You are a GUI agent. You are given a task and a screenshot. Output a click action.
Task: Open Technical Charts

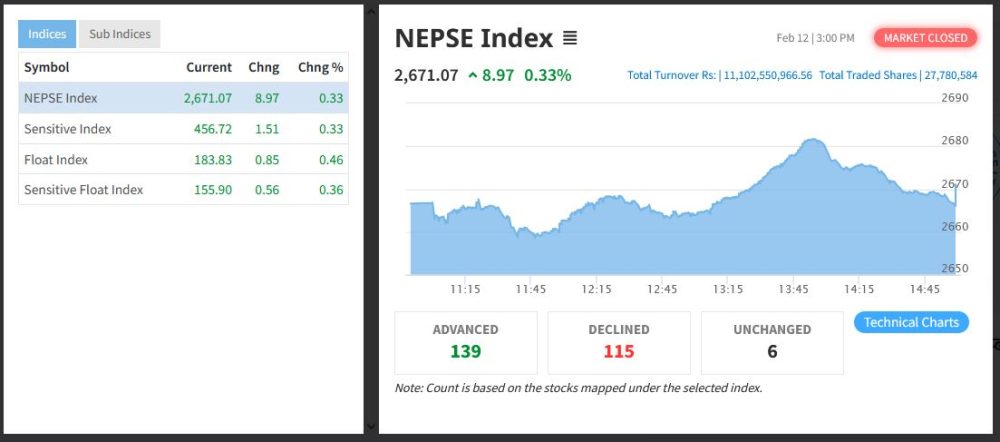click(x=911, y=322)
